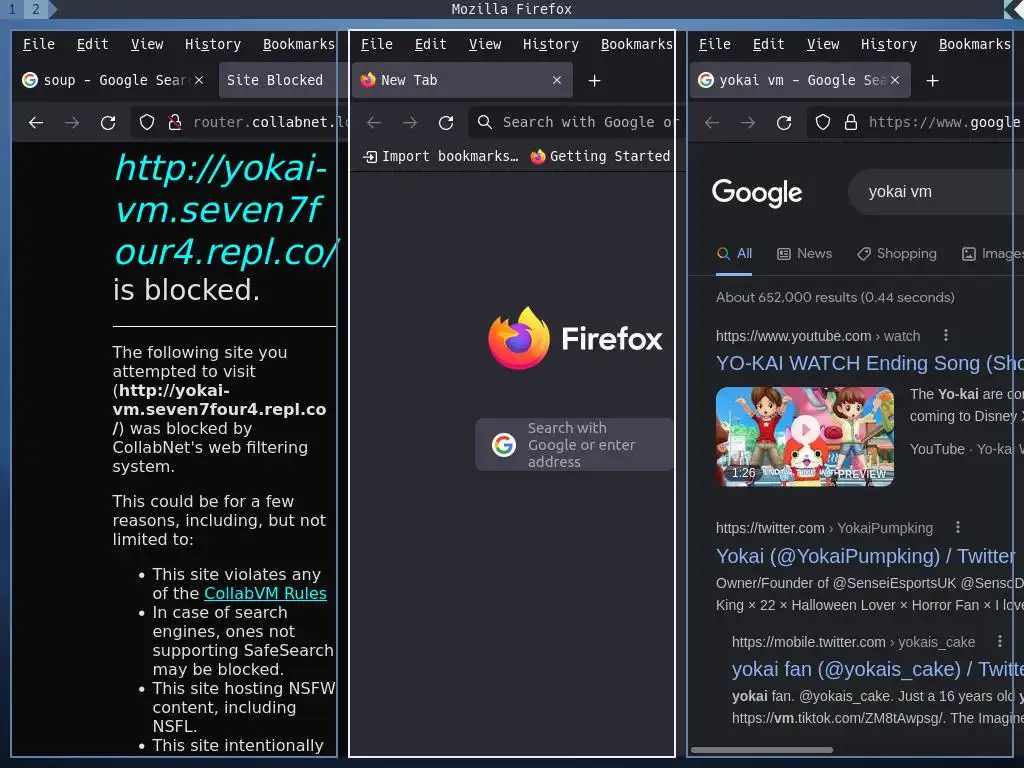Select News search filter tab
Image resolution: width=1024 pixels, height=768 pixels.
[x=805, y=253]
